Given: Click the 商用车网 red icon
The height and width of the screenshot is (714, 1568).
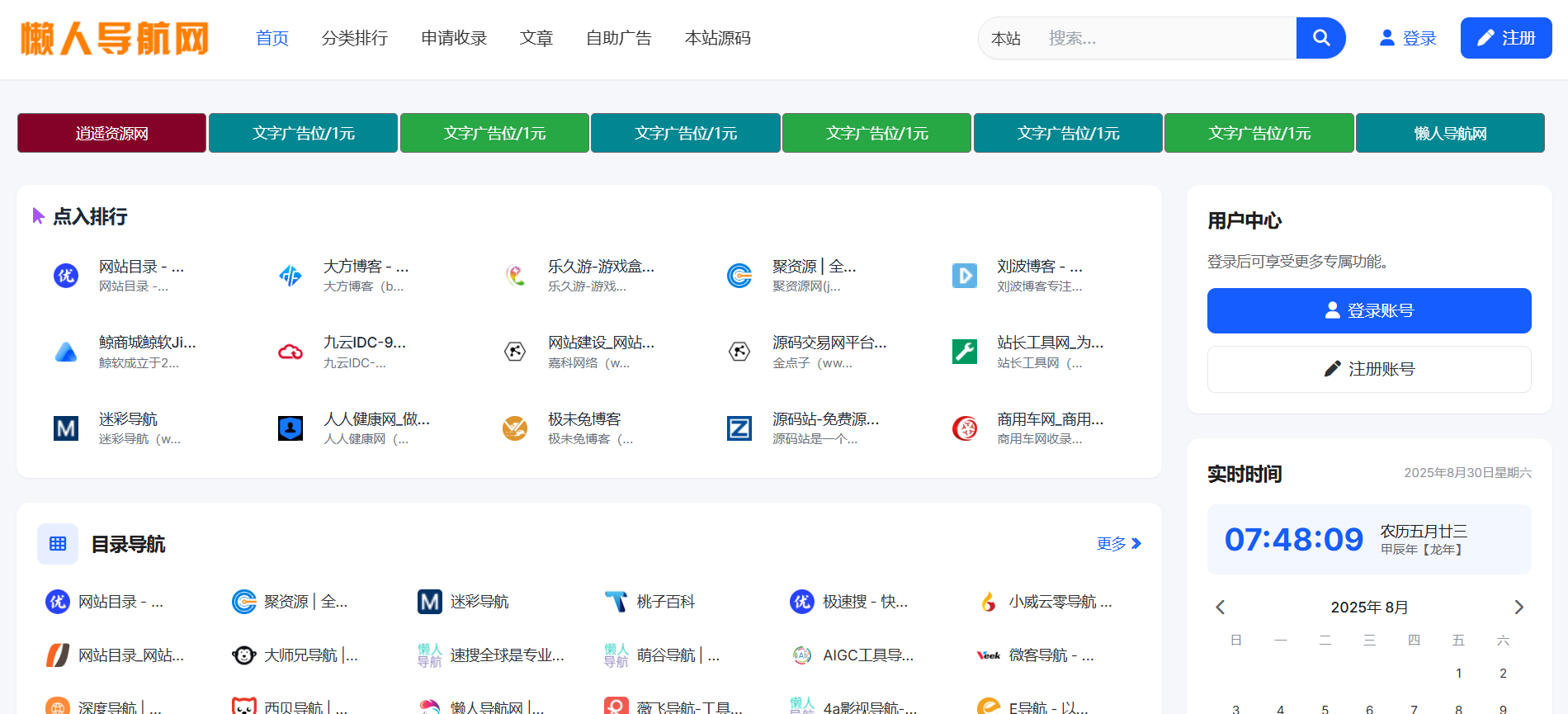Looking at the screenshot, I should tap(964, 428).
